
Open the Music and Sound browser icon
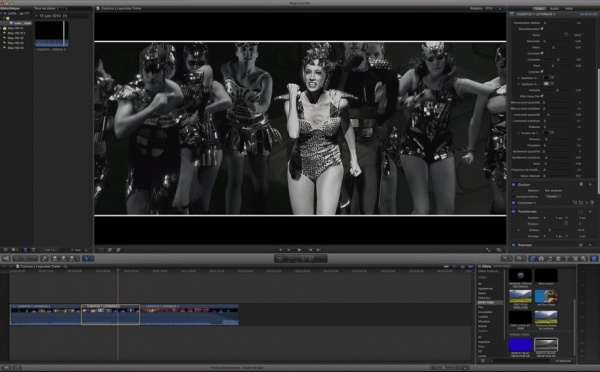pyautogui.click(x=550, y=259)
